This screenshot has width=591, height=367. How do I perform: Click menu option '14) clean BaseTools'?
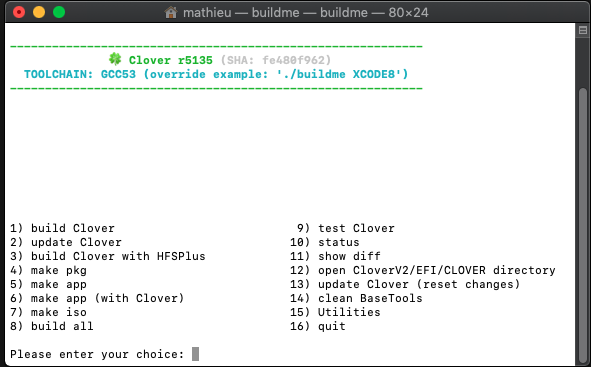click(356, 298)
